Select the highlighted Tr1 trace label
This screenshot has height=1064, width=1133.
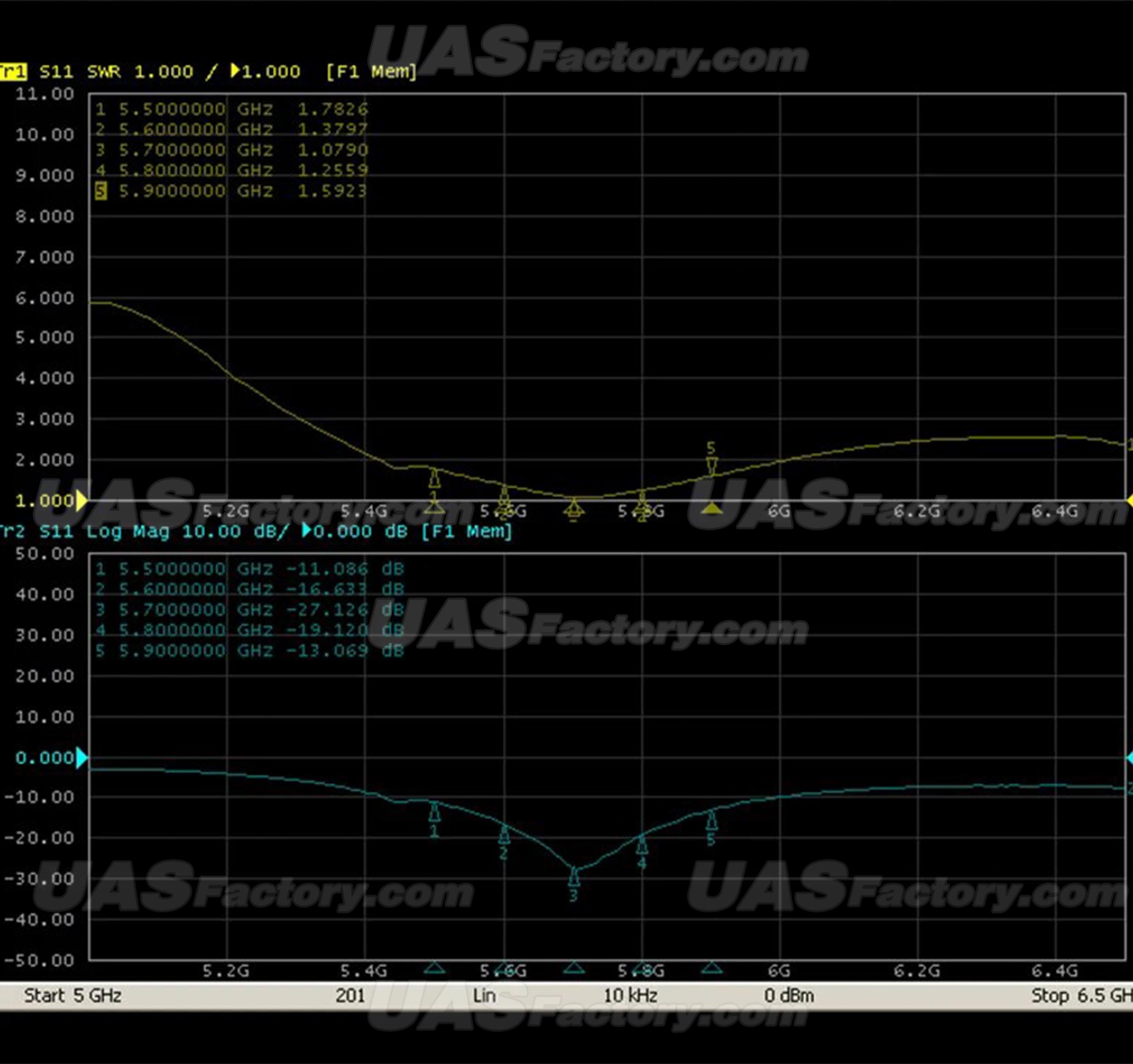[x=13, y=72]
